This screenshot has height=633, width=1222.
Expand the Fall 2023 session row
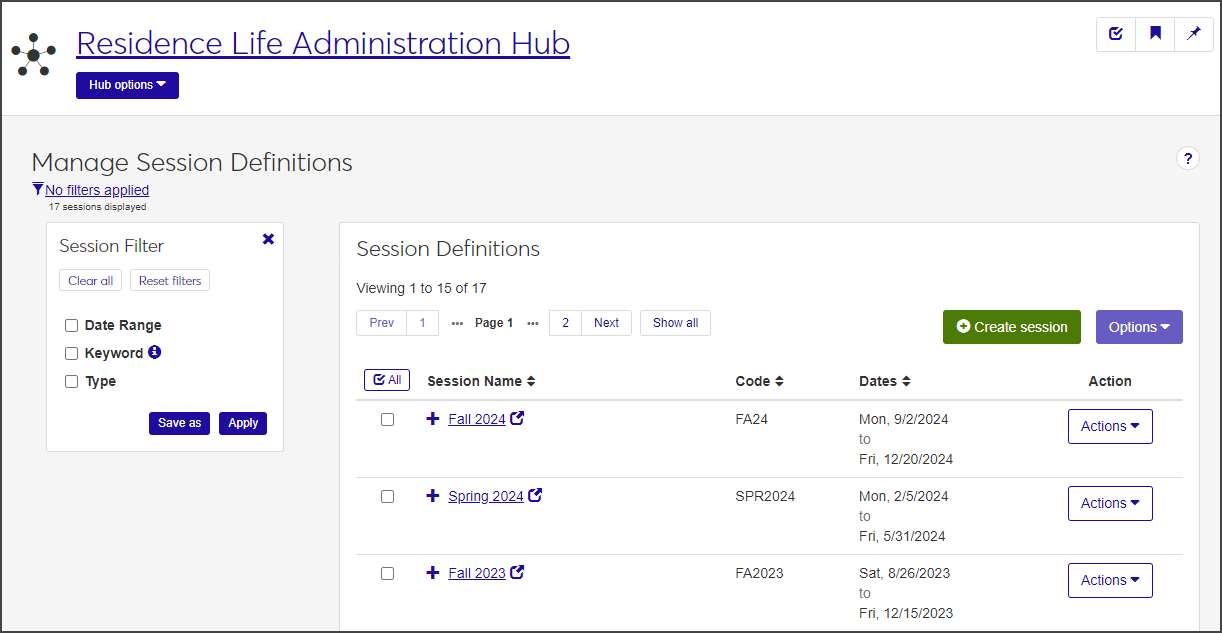433,573
